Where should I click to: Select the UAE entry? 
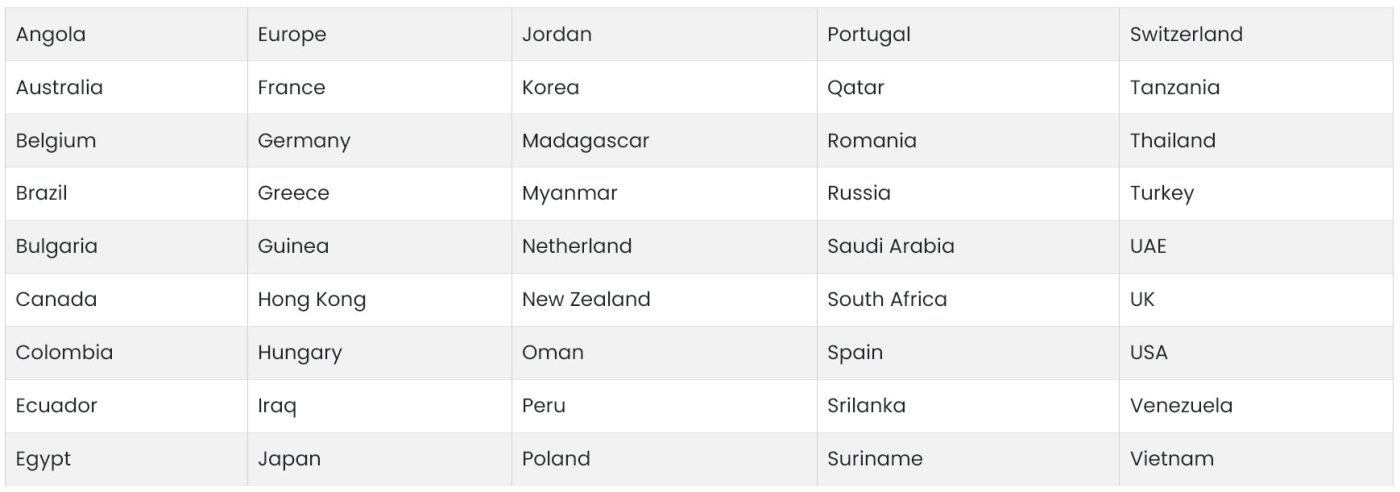coord(1148,246)
